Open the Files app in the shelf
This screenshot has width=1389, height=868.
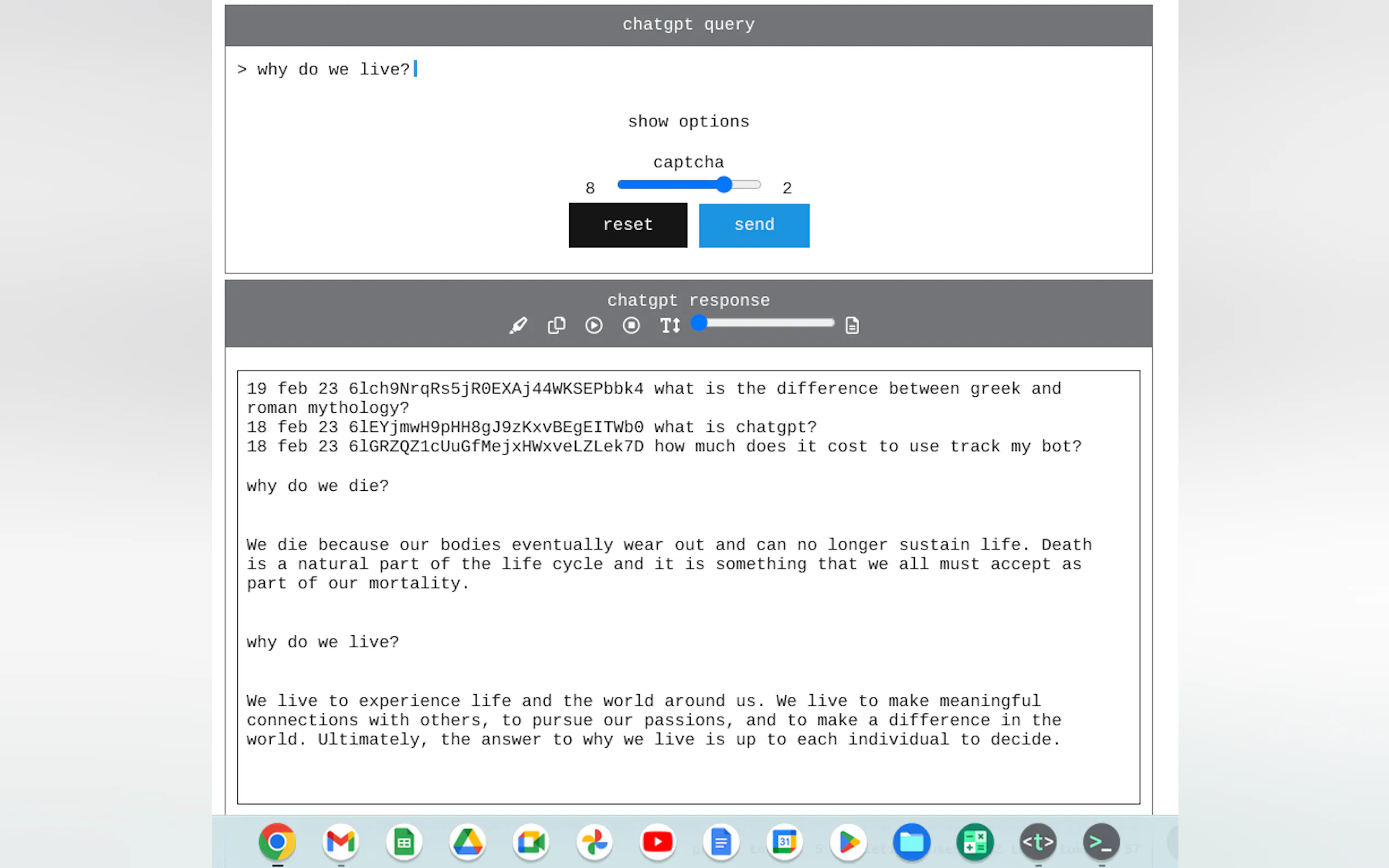coord(911,842)
